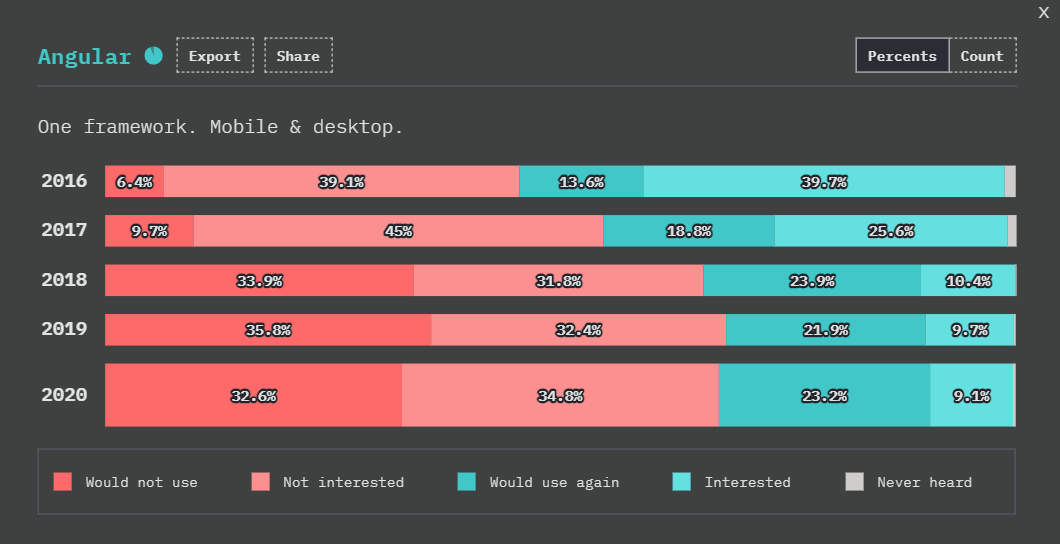Select the 2020 32.6% bar segment
The width and height of the screenshot is (1060, 544).
point(254,395)
